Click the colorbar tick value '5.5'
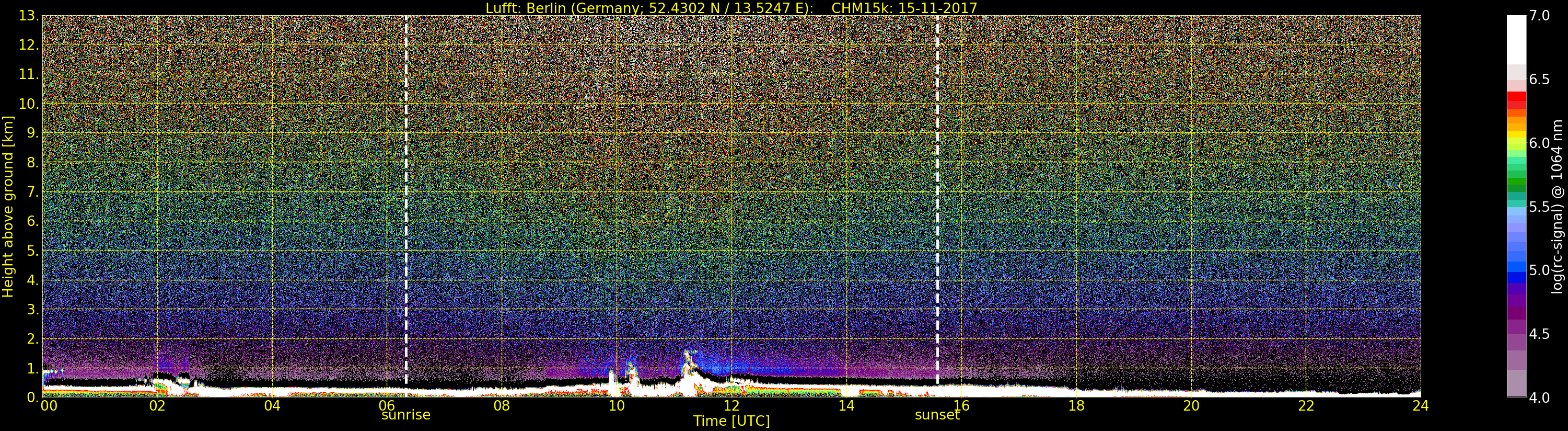This screenshot has width=1568, height=431. 1539,207
